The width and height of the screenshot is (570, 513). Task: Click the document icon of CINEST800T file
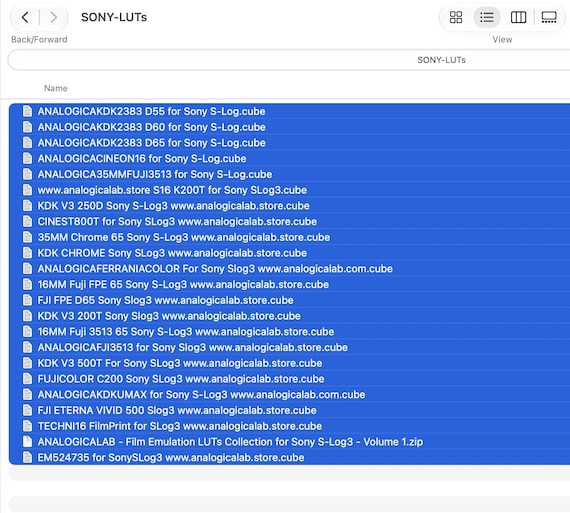27,221
